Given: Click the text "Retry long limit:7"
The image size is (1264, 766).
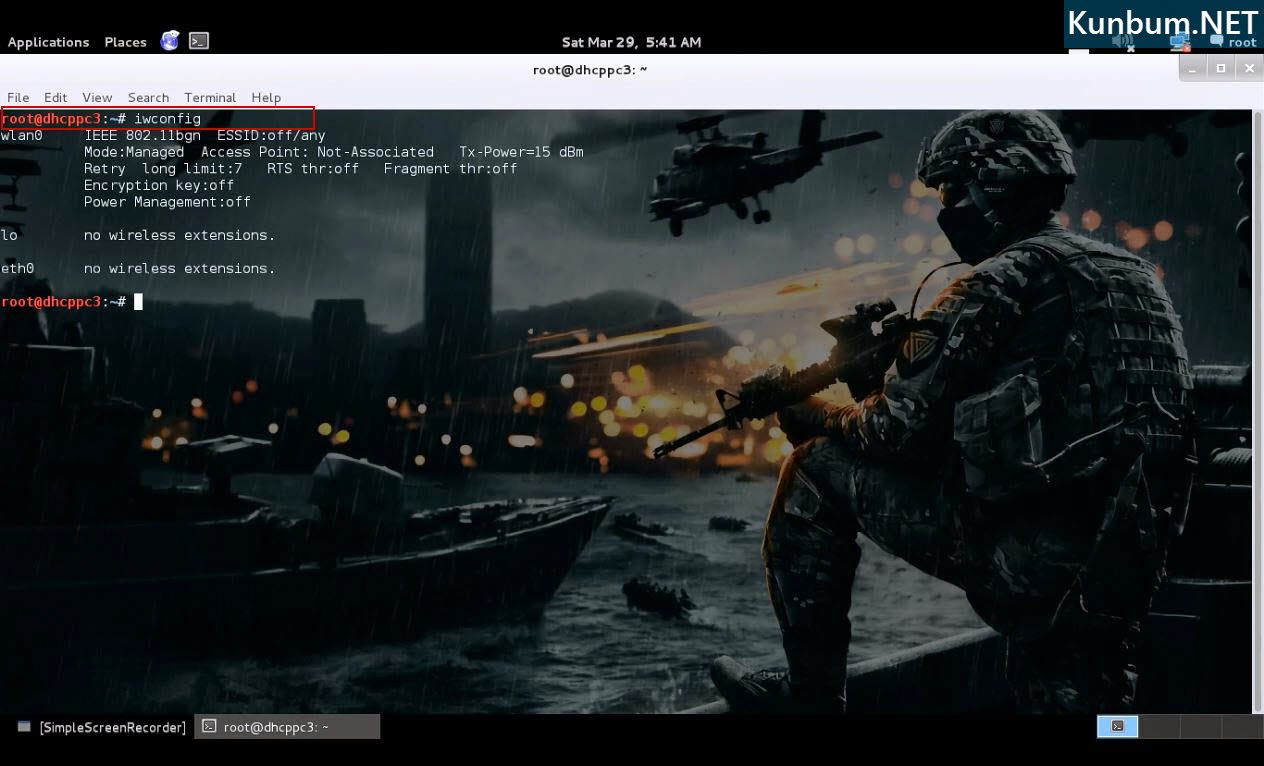Looking at the screenshot, I should [x=163, y=168].
